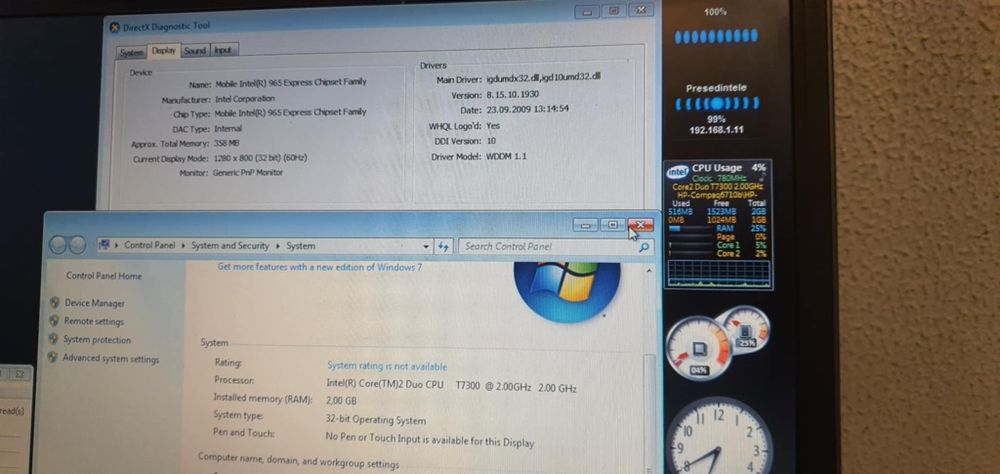This screenshot has height=474, width=1000.
Task: Click the '1280 x 800 (32 bit) (60Hz)' display mode
Action: pyautogui.click(x=260, y=158)
